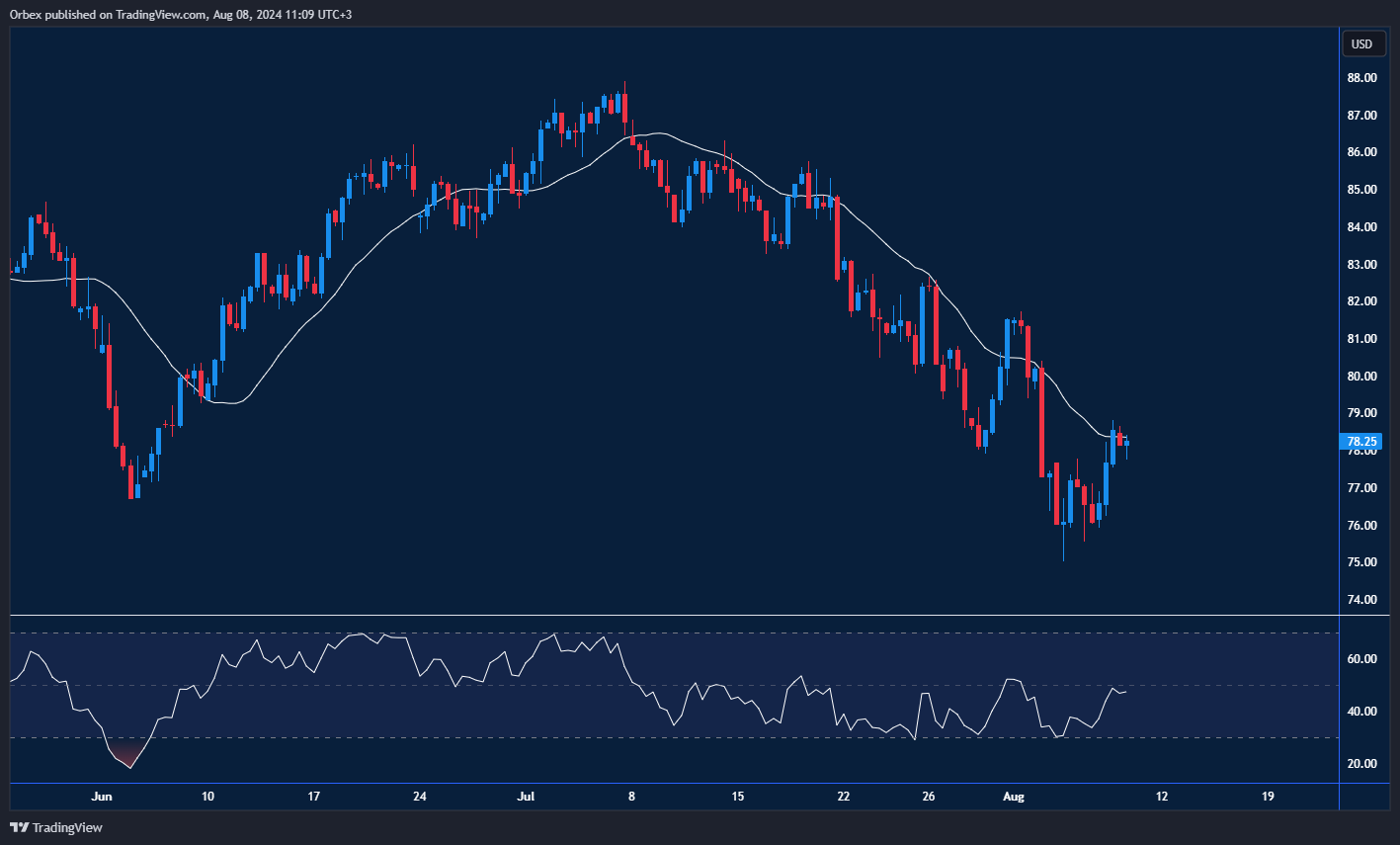Click the Orbex publisher name
The width and height of the screenshot is (1400, 845).
click(x=24, y=14)
